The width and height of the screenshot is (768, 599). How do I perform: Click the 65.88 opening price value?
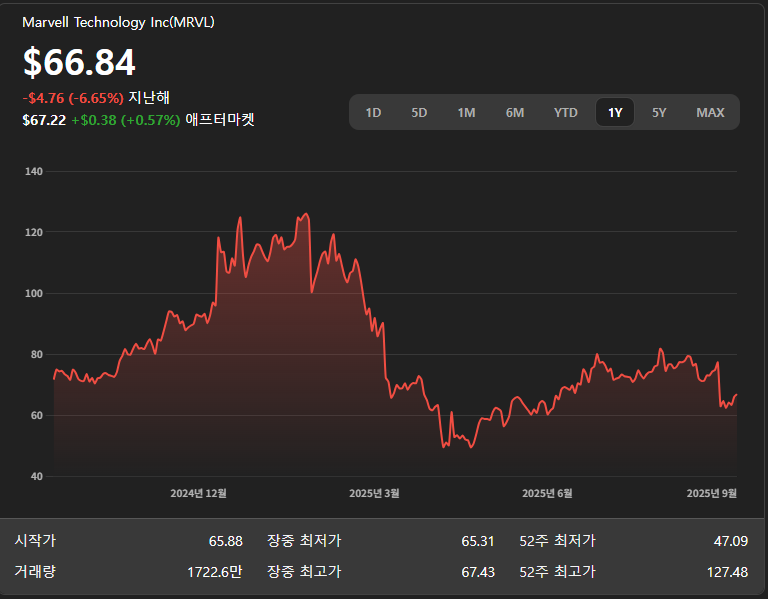tap(226, 541)
